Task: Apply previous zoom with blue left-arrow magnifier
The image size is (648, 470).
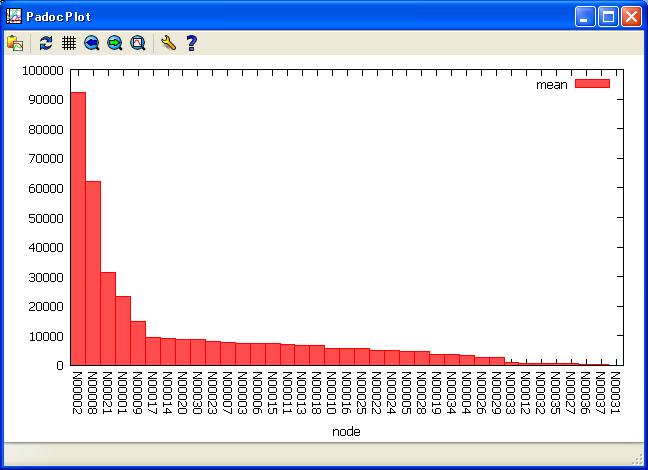Action: pos(92,43)
